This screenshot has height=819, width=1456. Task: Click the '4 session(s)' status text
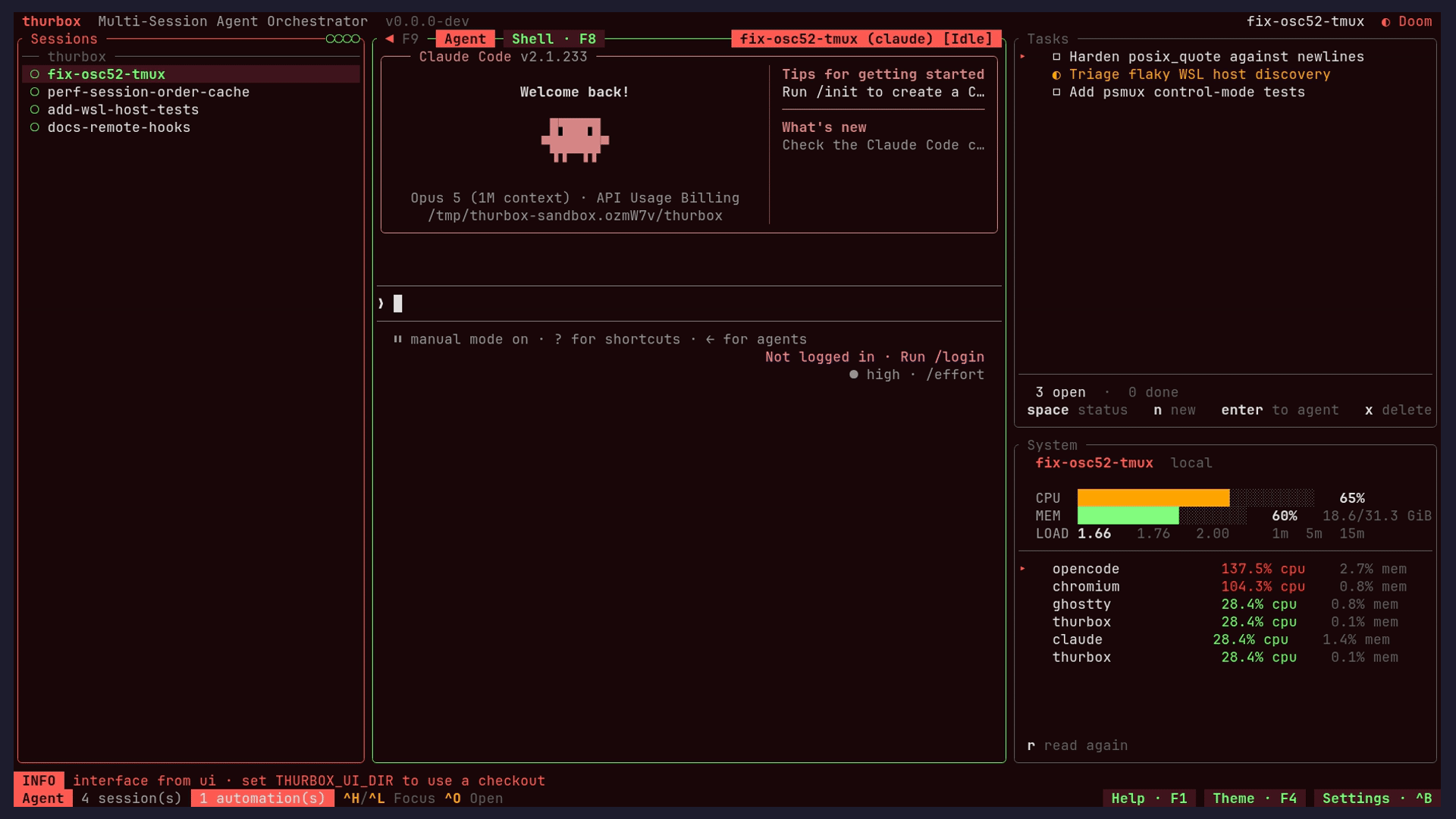click(x=132, y=799)
